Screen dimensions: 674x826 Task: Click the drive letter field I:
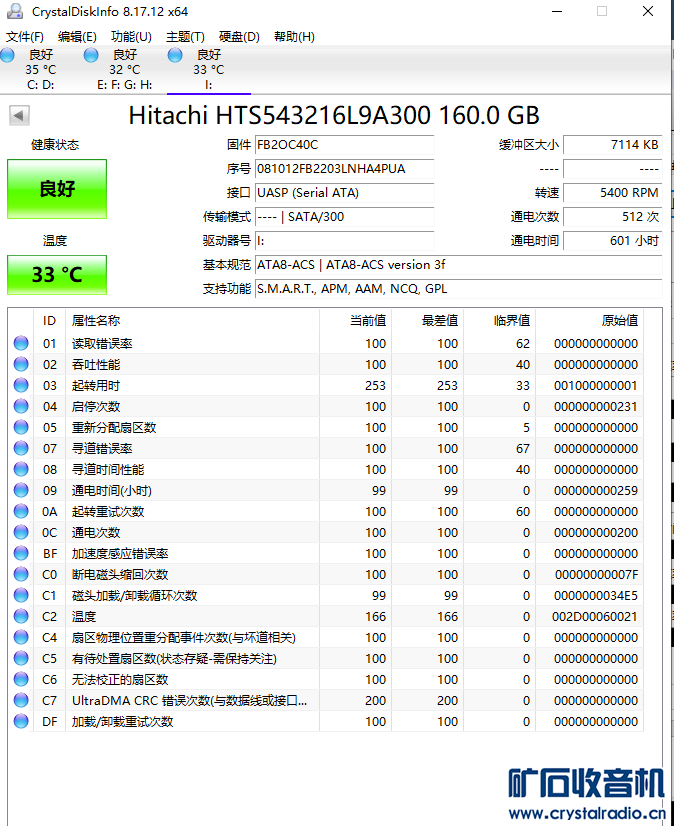[x=345, y=241]
